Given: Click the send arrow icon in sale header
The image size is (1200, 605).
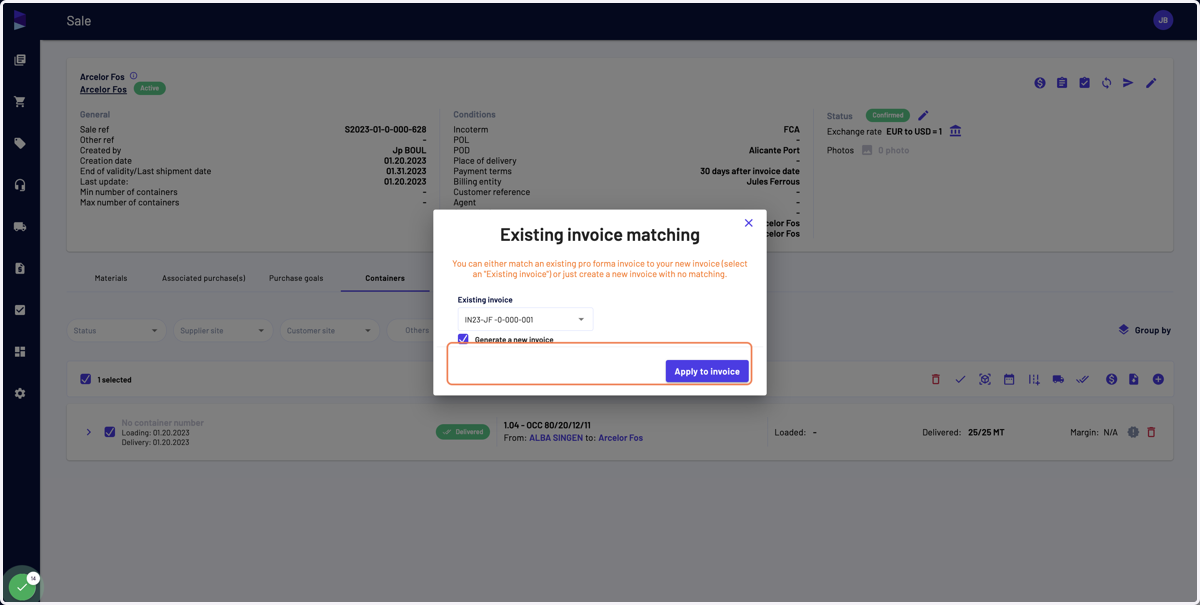Looking at the screenshot, I should 1128,83.
